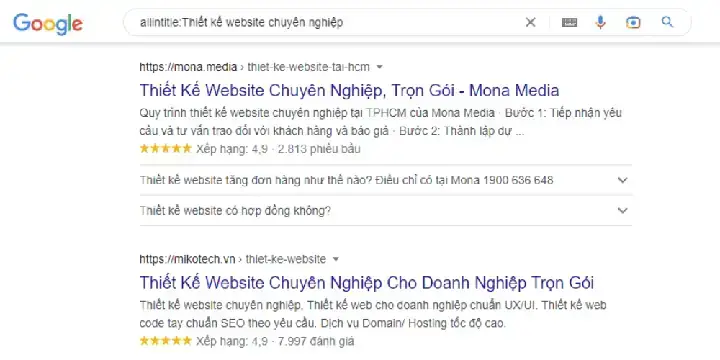This screenshot has height=360, width=720.
Task: Expand 'Thiết kế website tăng đơn hàng' question
Action: [386, 180]
